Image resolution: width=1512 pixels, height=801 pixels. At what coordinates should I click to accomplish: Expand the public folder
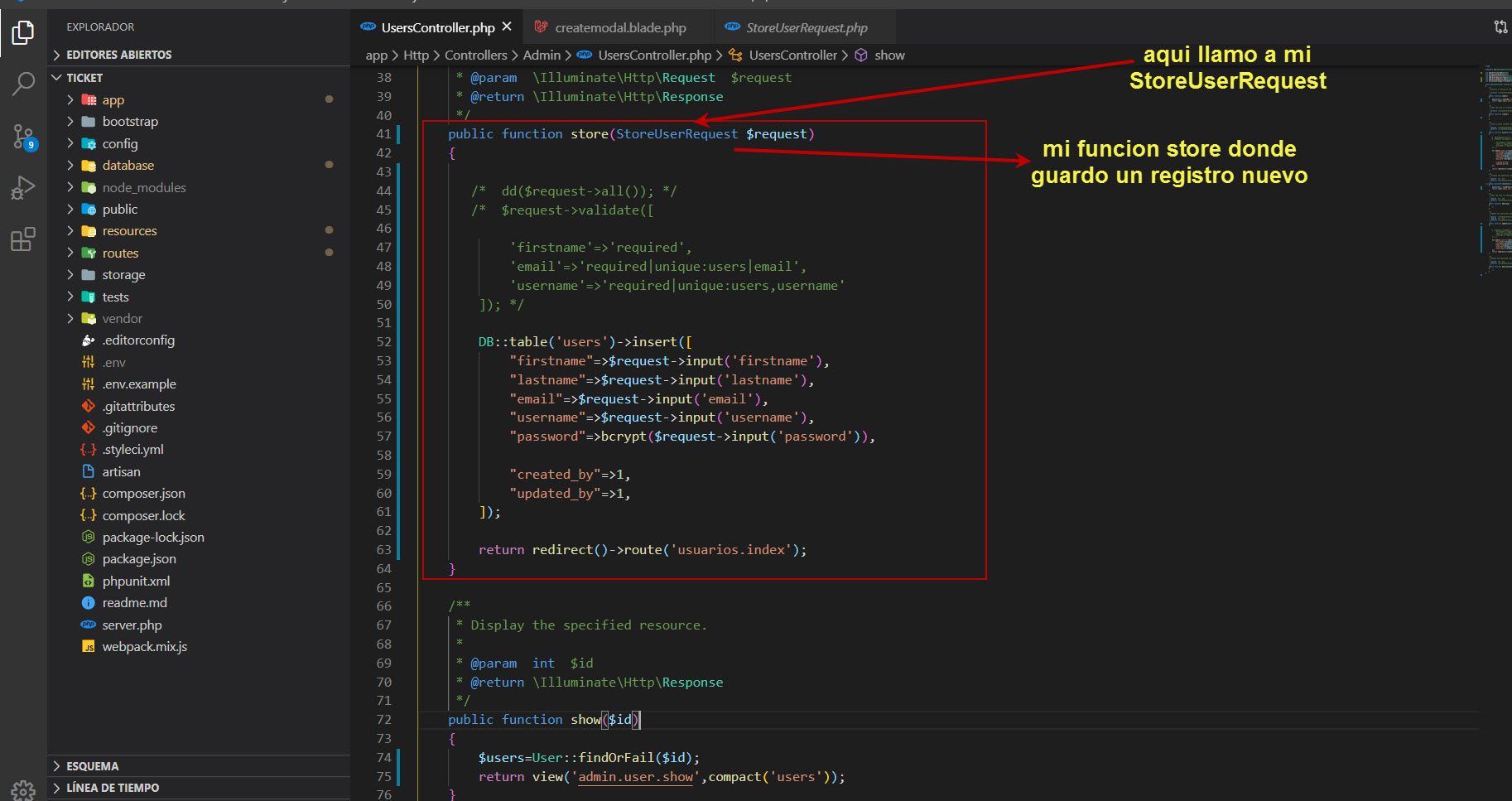point(199,209)
